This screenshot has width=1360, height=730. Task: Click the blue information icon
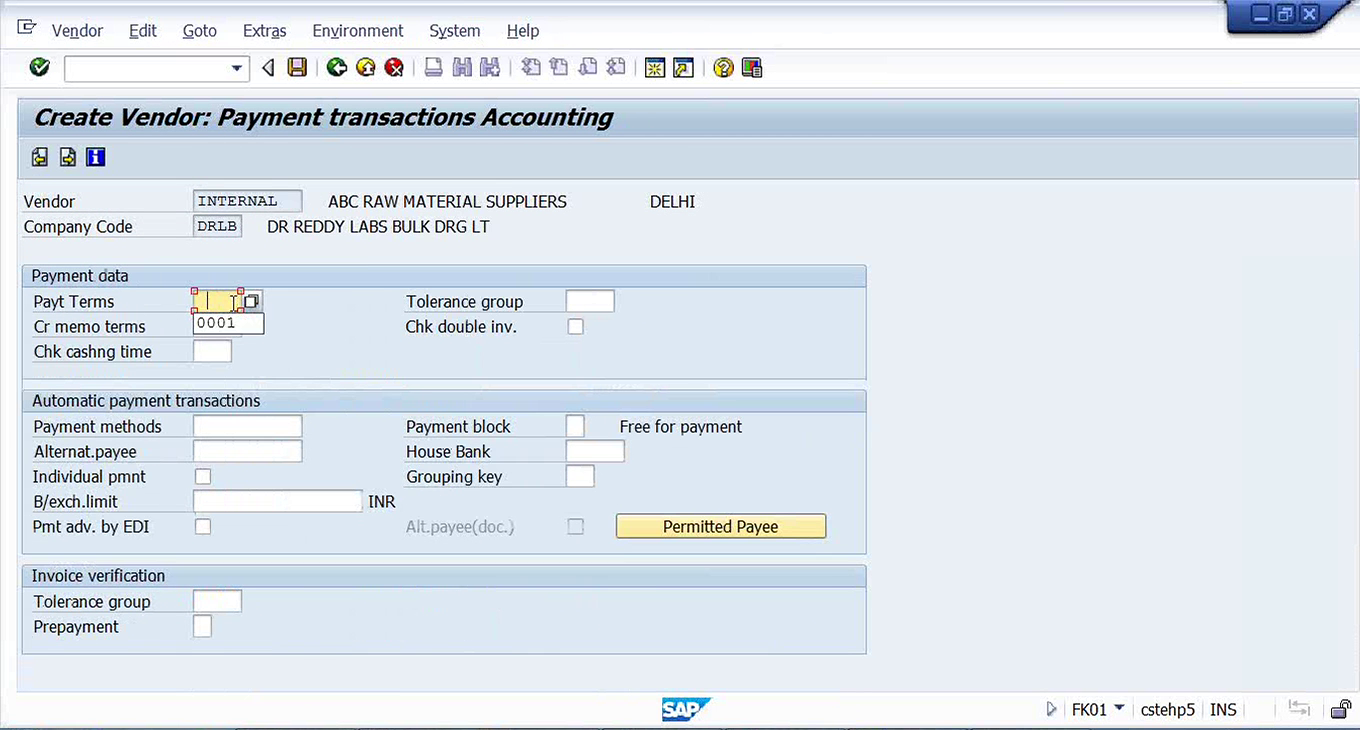tap(96, 157)
